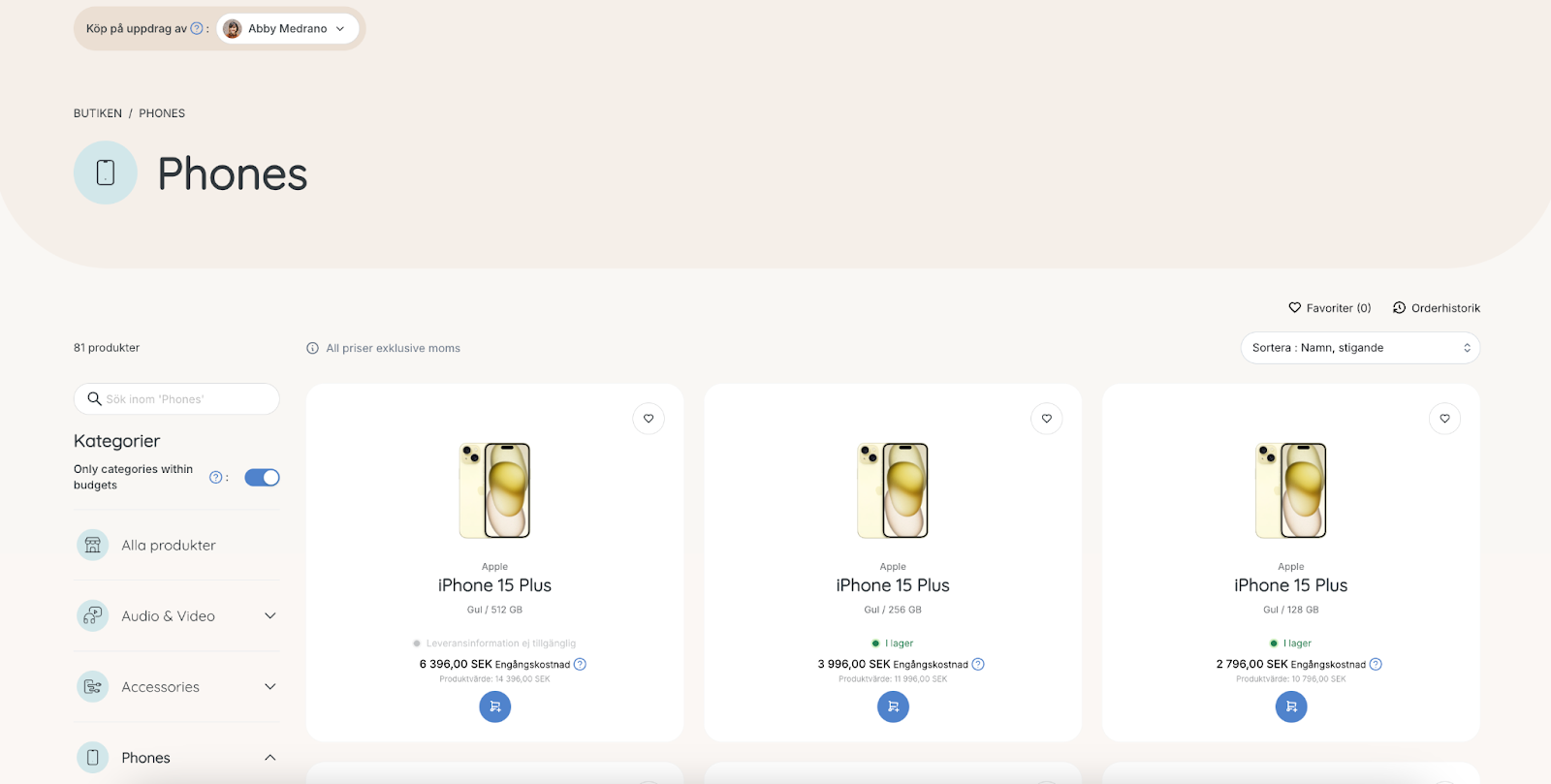This screenshot has height=784, width=1551.
Task: Click the Sök inom 'Phones' search field
Action: click(176, 399)
